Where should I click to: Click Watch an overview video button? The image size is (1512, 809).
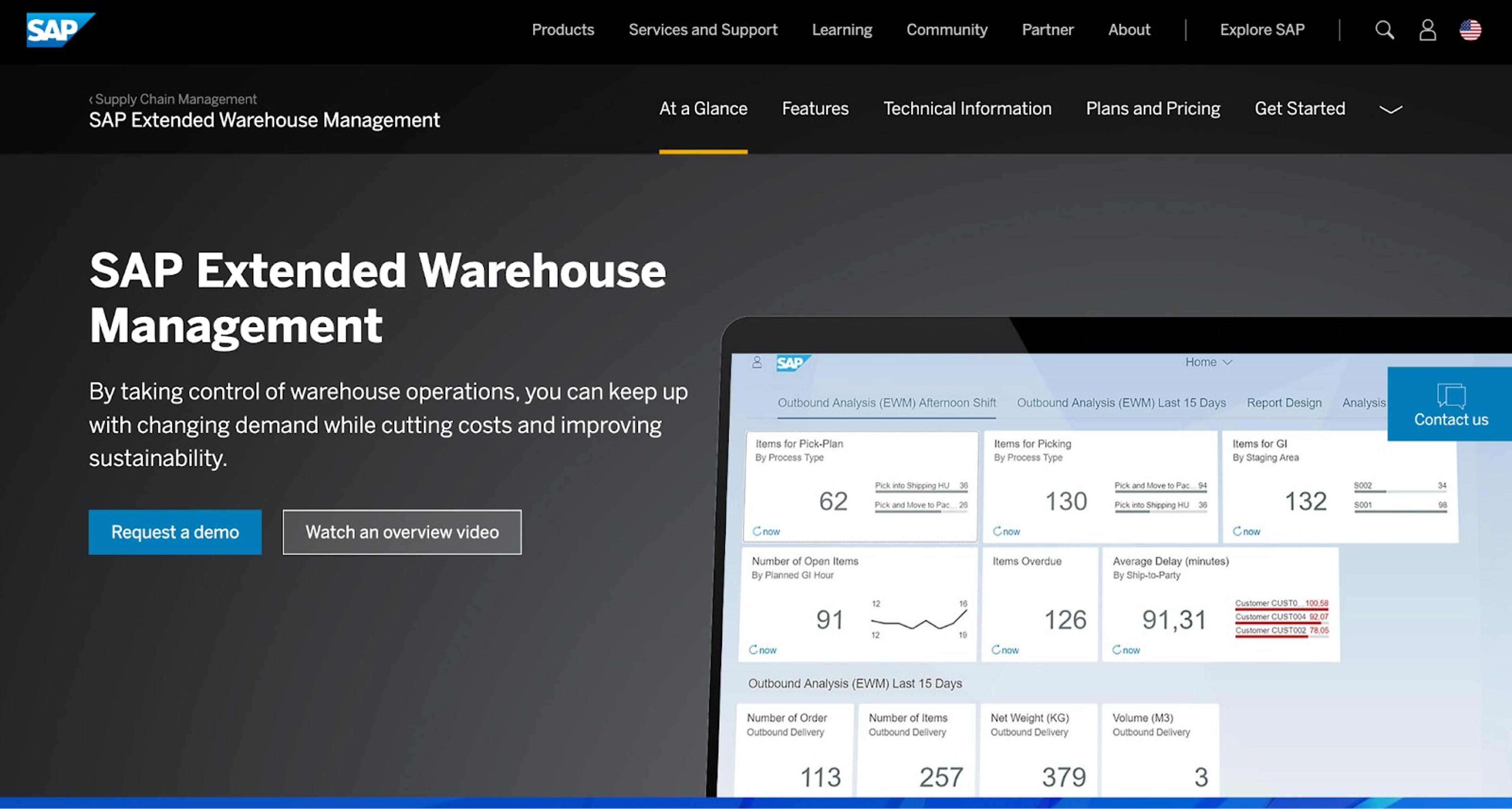click(x=402, y=532)
